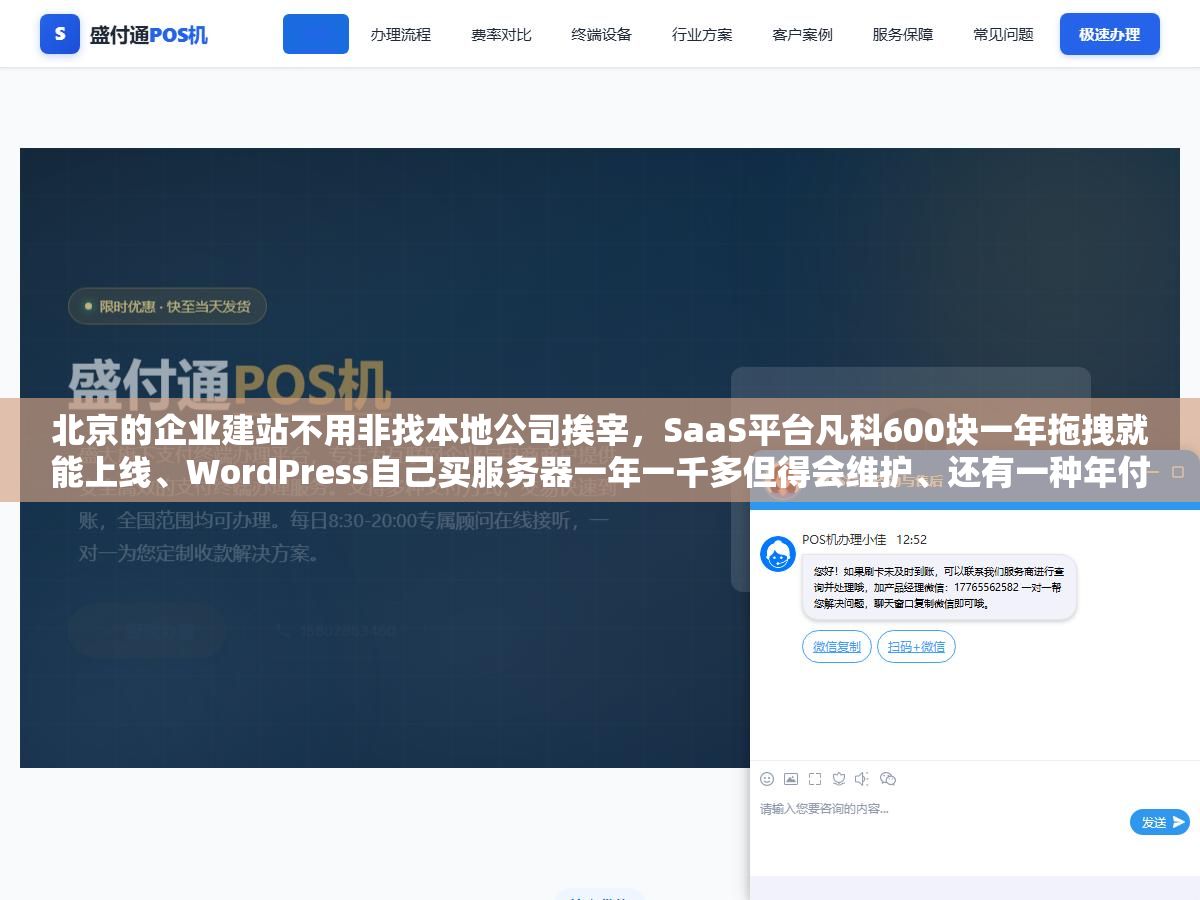Open 终端设备 navigation item
1200x900 pixels.
(x=601, y=34)
